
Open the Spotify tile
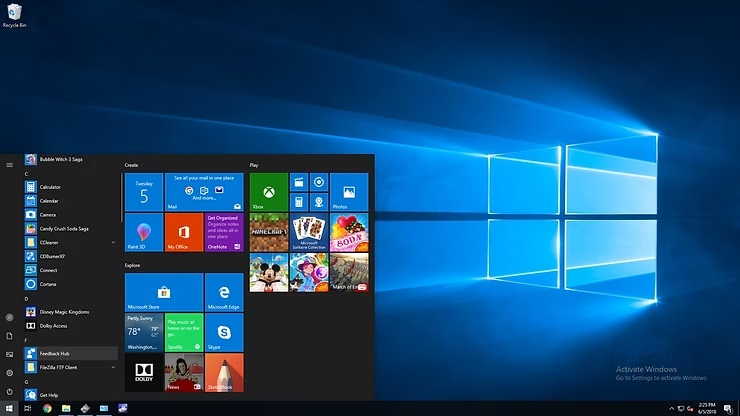pyautogui.click(x=184, y=332)
